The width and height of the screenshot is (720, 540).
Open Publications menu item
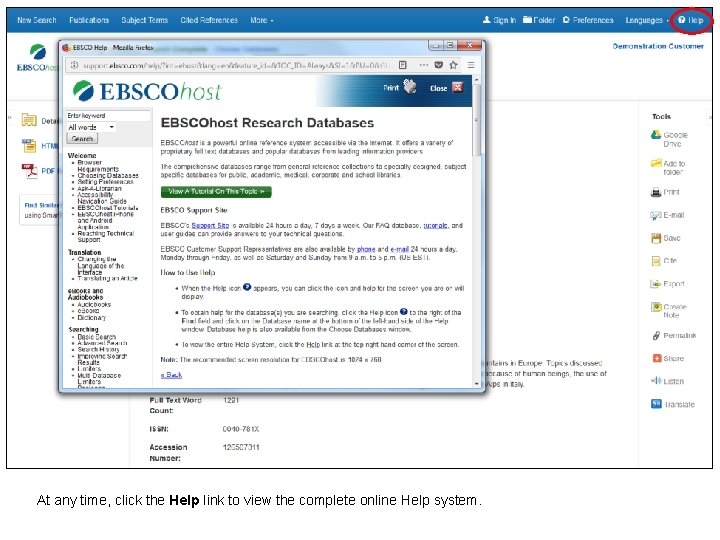pos(89,20)
